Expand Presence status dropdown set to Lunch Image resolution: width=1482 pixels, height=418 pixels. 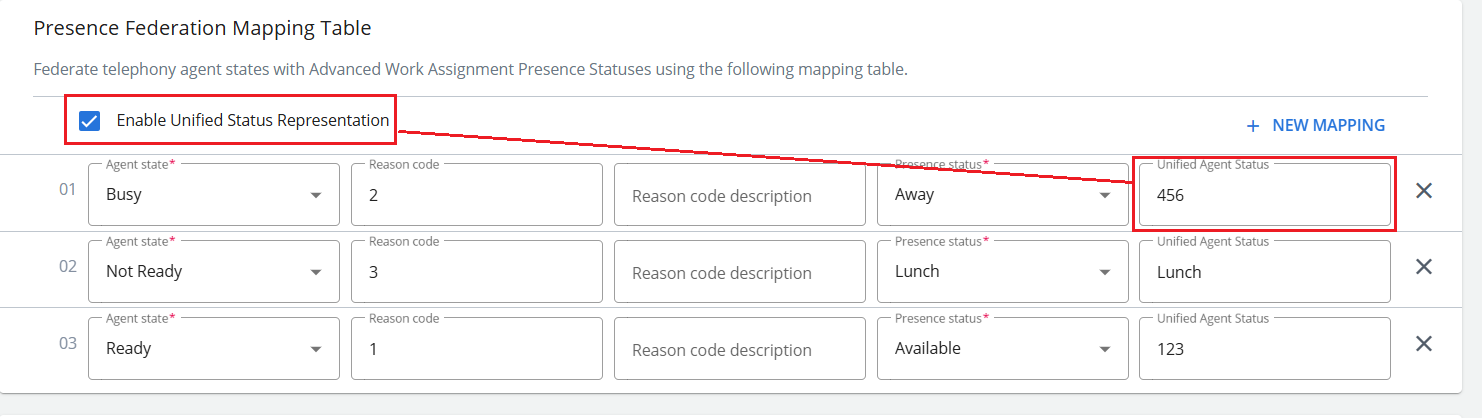click(1002, 272)
